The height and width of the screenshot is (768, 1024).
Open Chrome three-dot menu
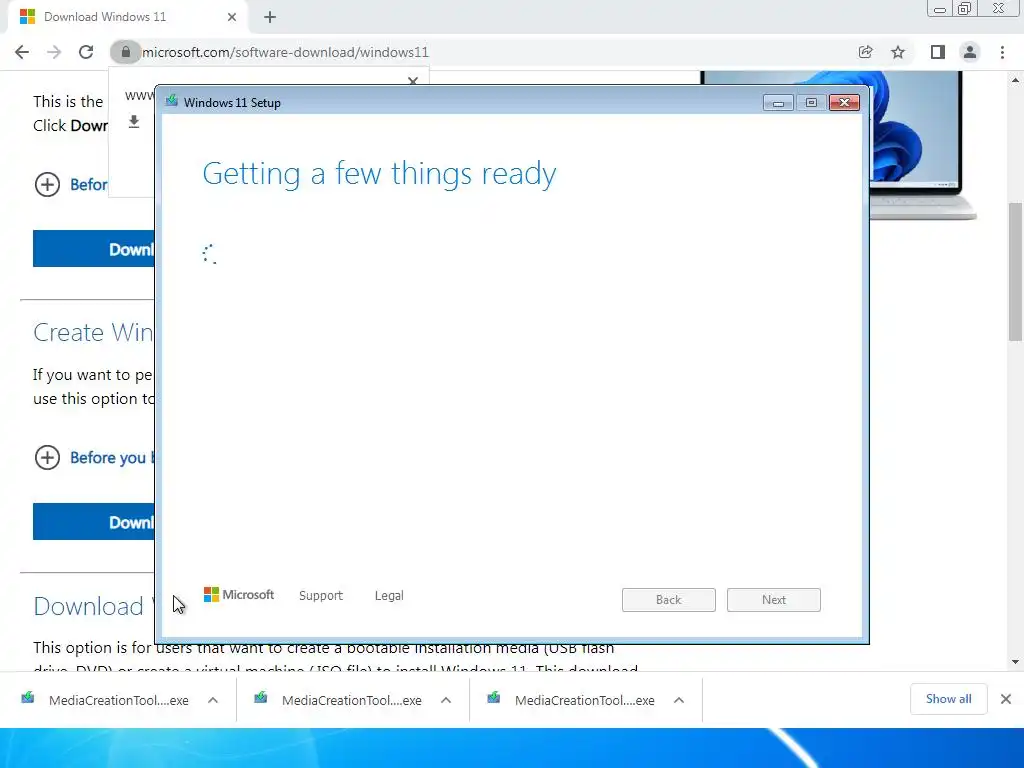coord(1002,52)
